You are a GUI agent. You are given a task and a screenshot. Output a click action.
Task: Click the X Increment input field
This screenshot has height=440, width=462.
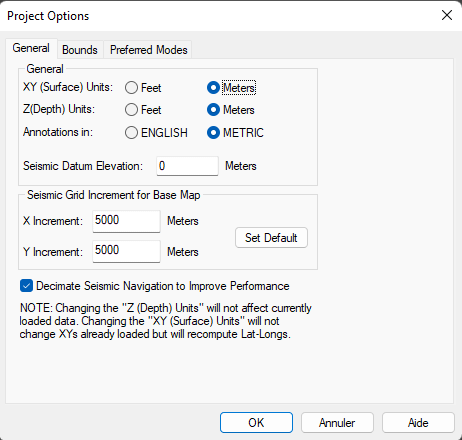(126, 221)
